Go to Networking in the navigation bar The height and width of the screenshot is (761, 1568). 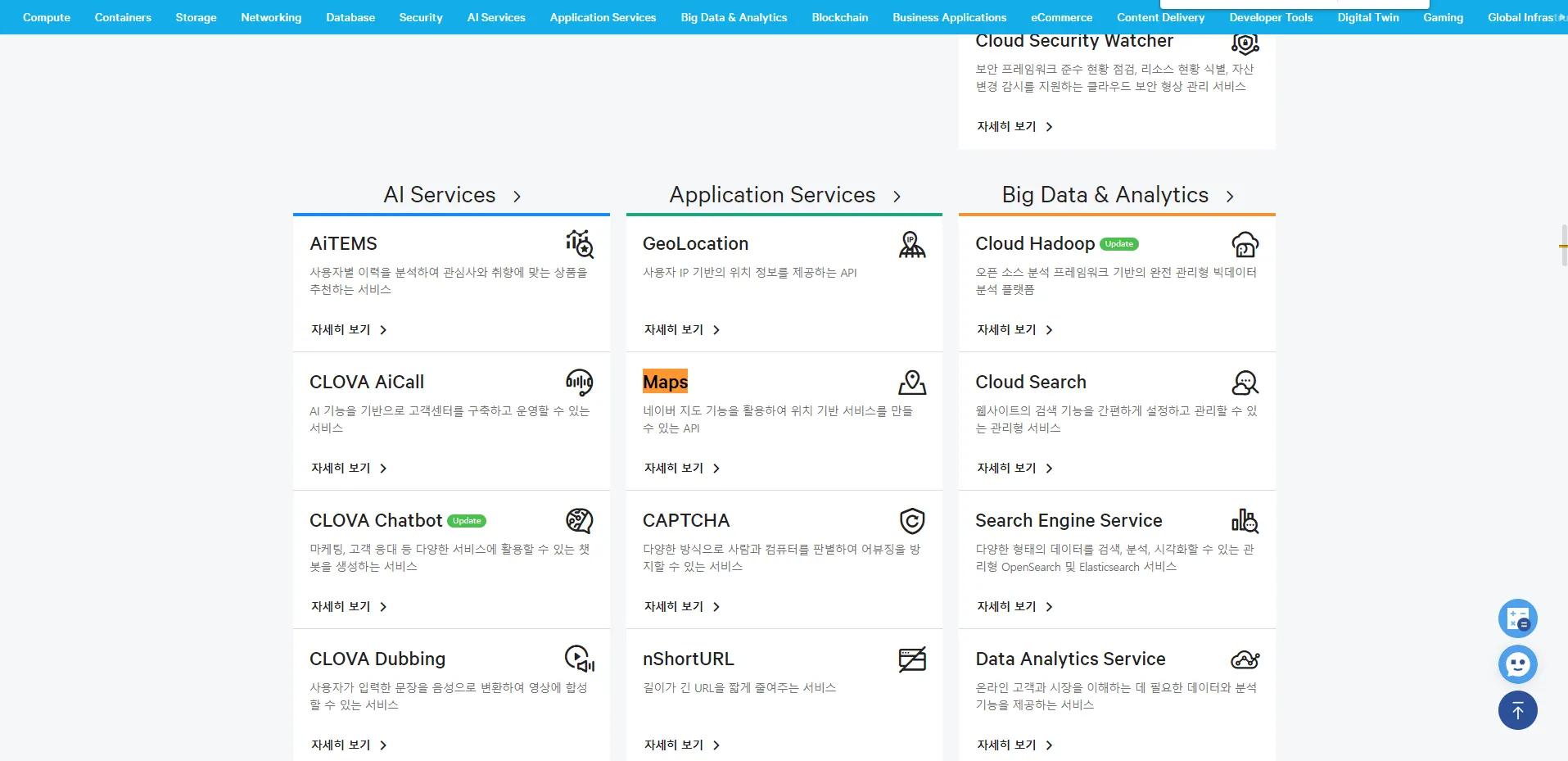click(x=271, y=17)
